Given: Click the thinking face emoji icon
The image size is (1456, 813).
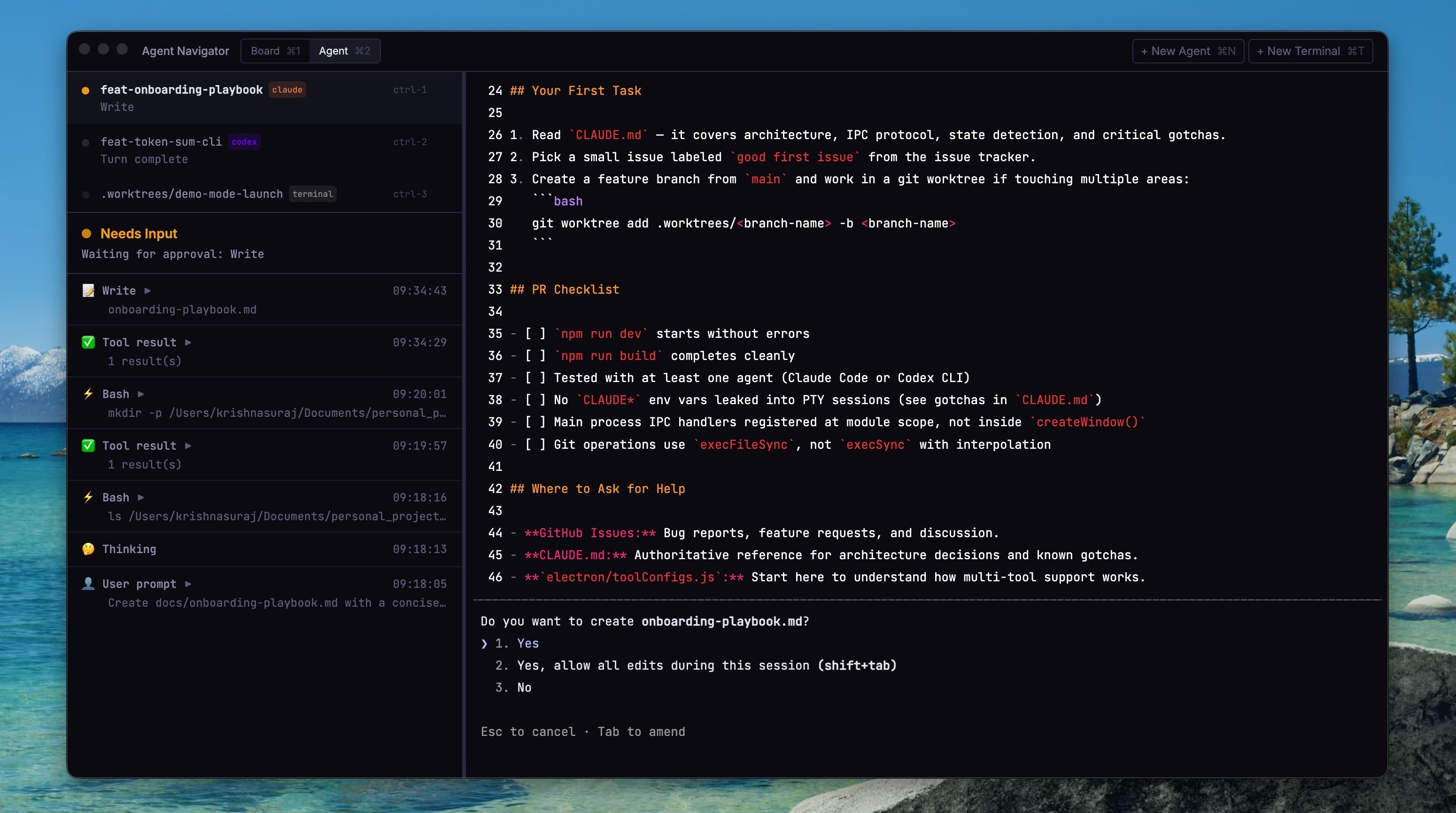Looking at the screenshot, I should coord(88,549).
